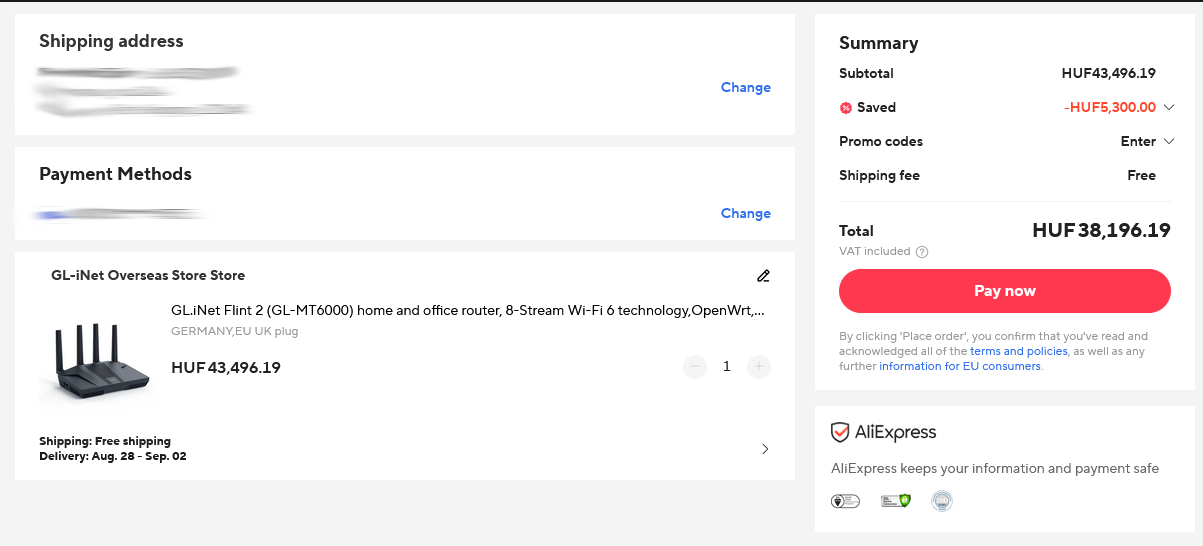The height and width of the screenshot is (546, 1203).
Task: Click the Delivery: Aug. 28 - Sep. 02 text
Action: pos(113,456)
